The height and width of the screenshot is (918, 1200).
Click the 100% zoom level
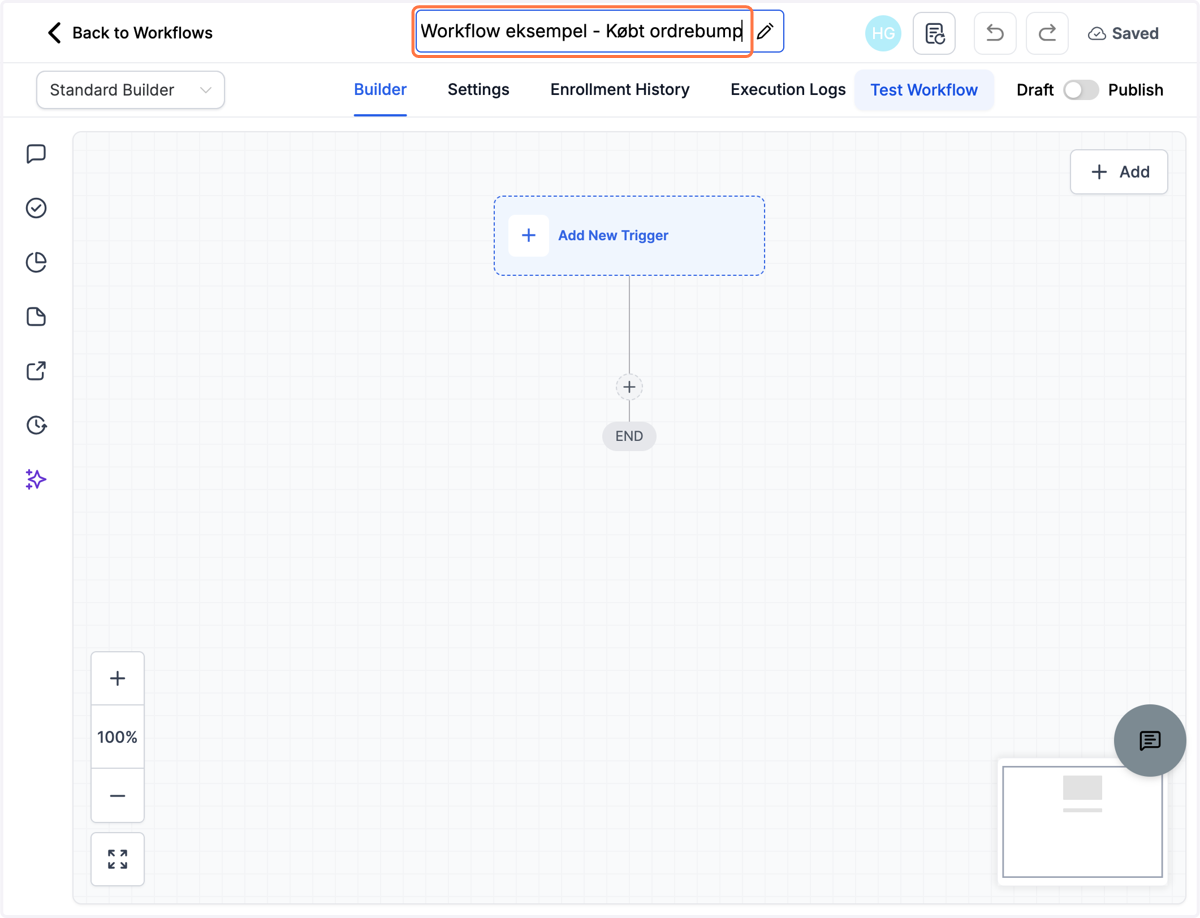click(x=117, y=737)
